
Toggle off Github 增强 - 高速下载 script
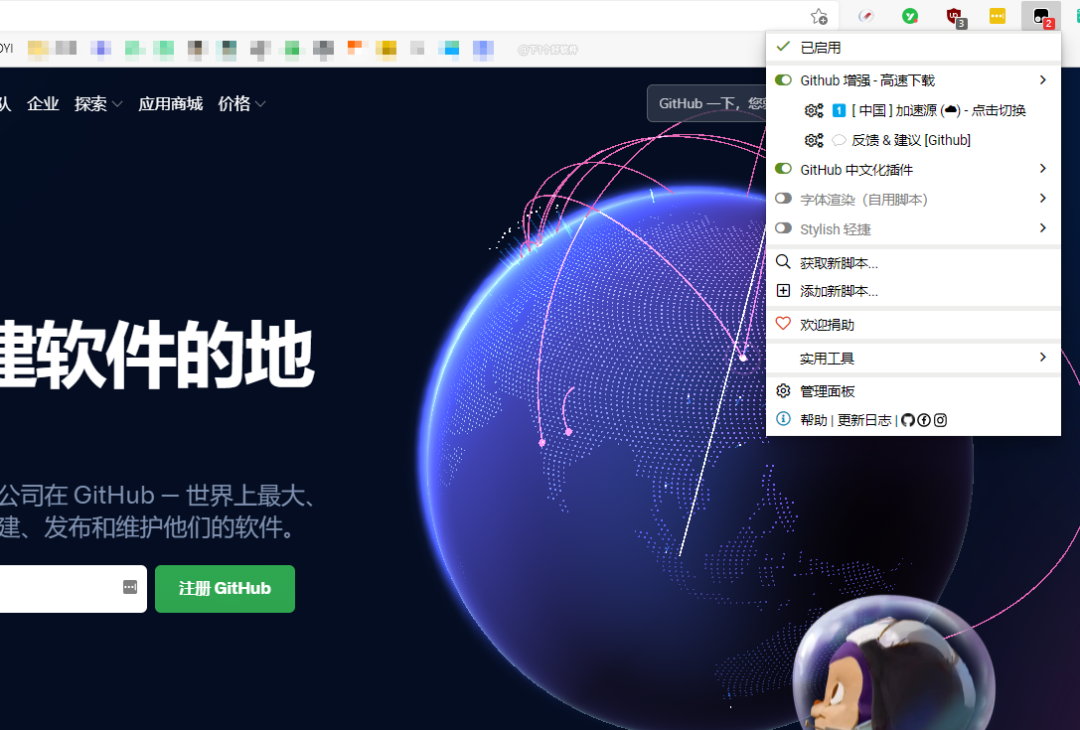coord(783,80)
